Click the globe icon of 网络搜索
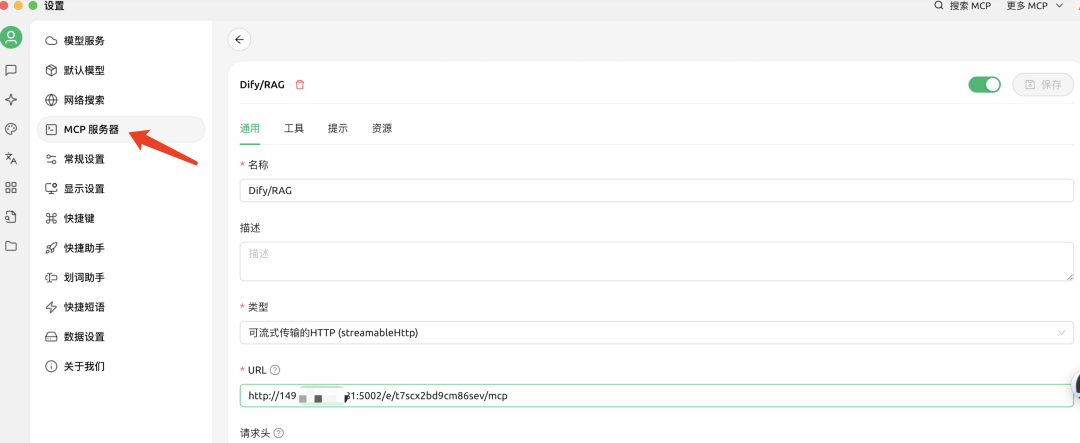Screen dimensions: 1080x443 pyautogui.click(x=51, y=100)
